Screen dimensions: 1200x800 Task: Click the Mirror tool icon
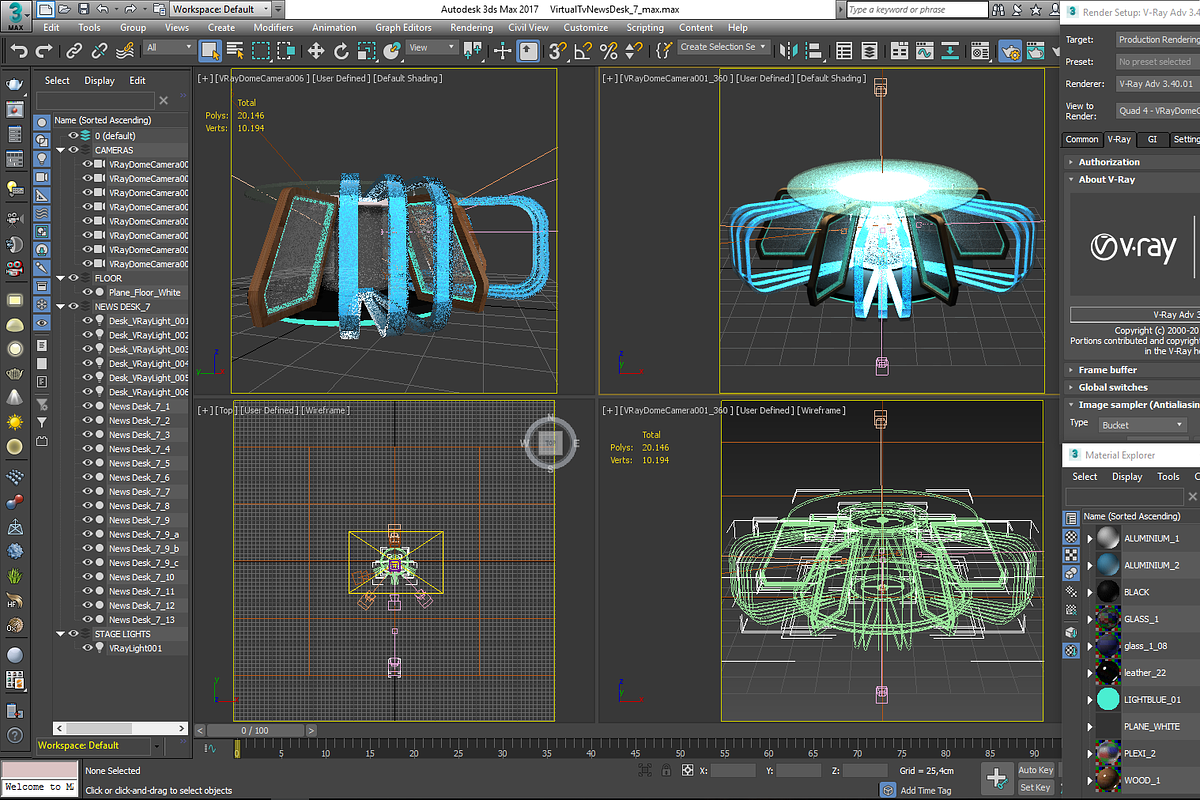(x=789, y=50)
